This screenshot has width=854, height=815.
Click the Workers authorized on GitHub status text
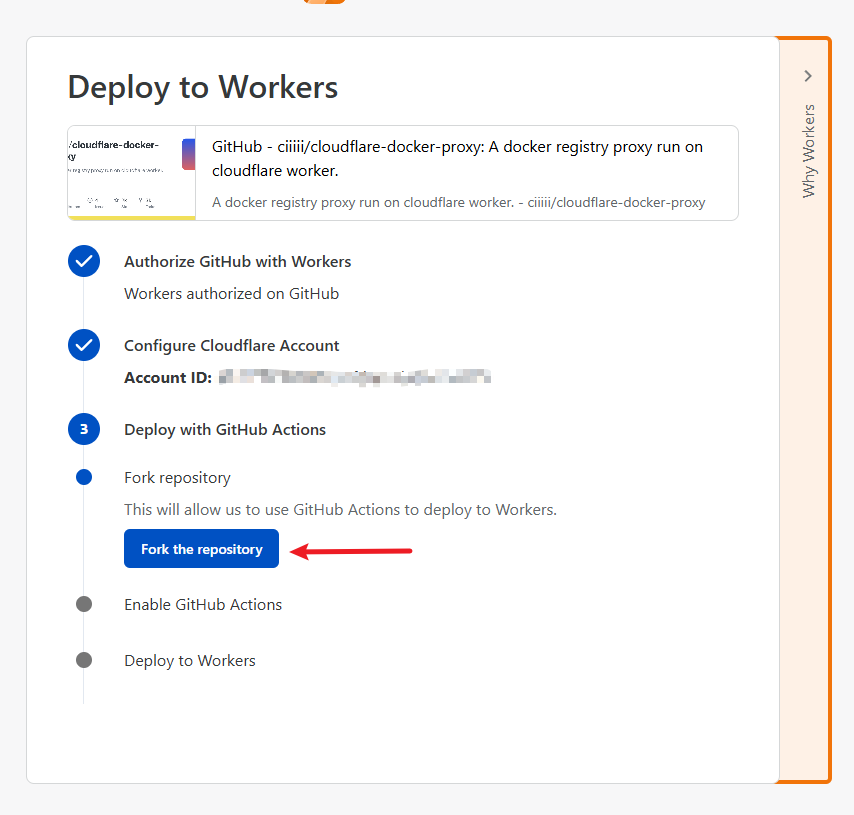pyautogui.click(x=231, y=293)
